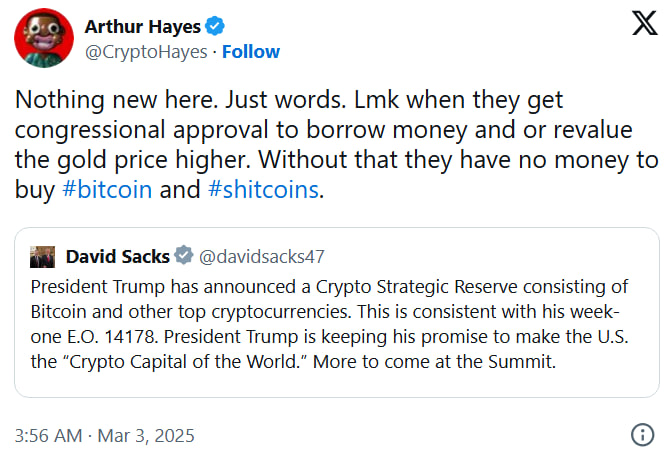Click the @CryptoHayes handle
This screenshot has height=460, width=672.
pos(146,51)
